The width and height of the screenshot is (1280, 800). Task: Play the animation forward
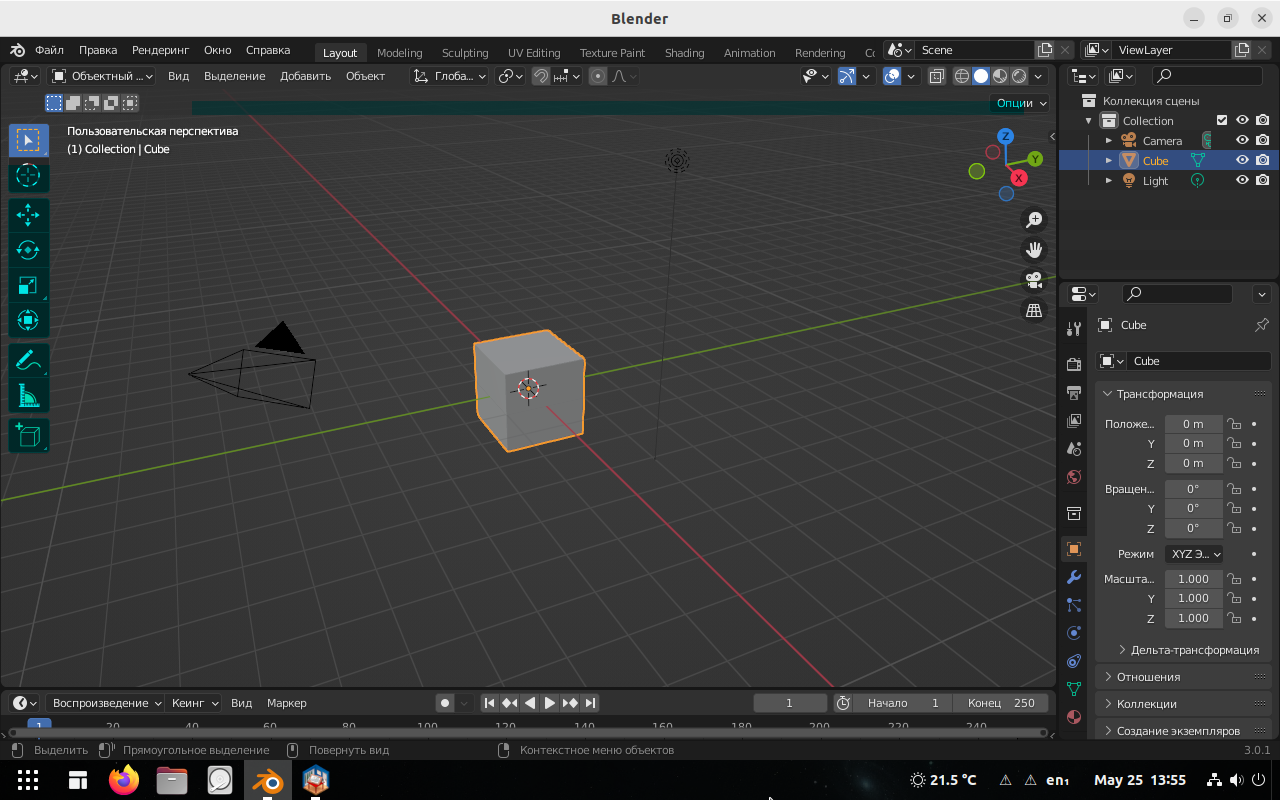pyautogui.click(x=550, y=703)
